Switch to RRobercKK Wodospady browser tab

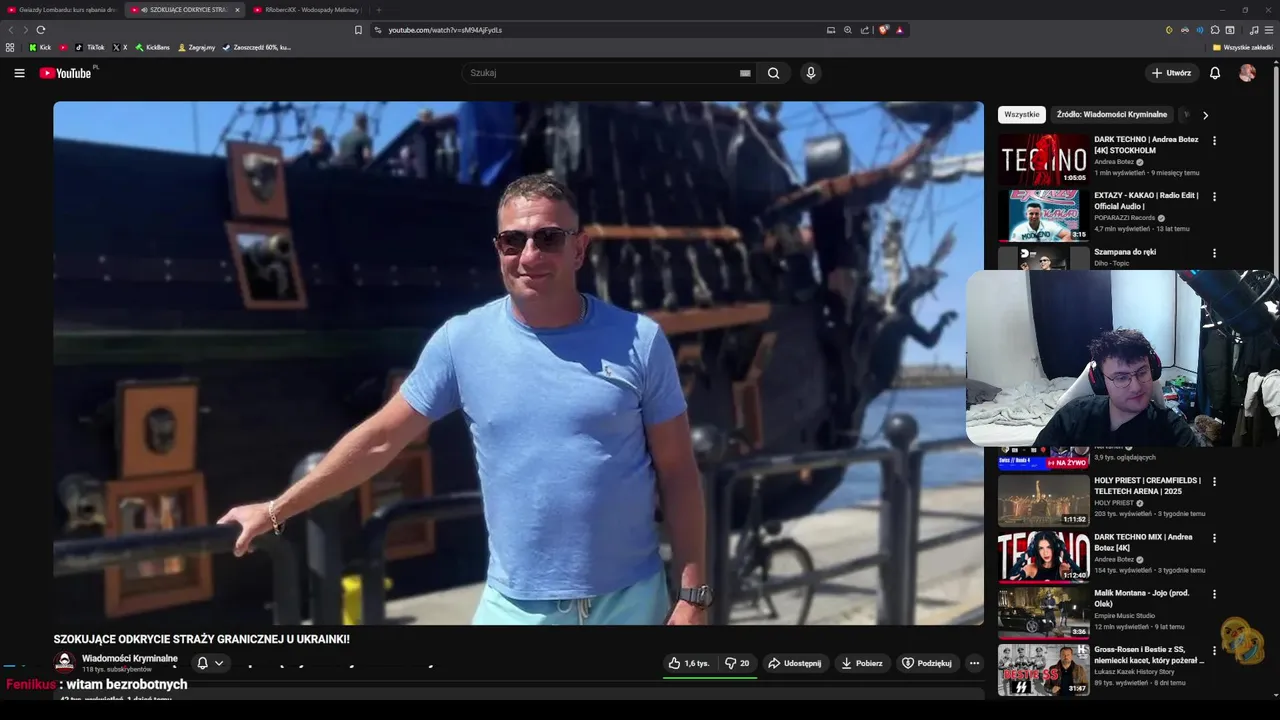[307, 9]
